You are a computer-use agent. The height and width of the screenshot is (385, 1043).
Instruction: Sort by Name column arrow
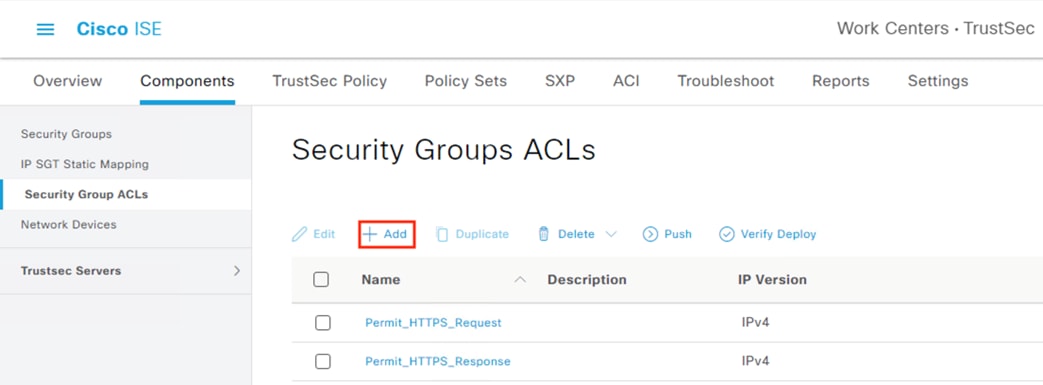coord(521,280)
